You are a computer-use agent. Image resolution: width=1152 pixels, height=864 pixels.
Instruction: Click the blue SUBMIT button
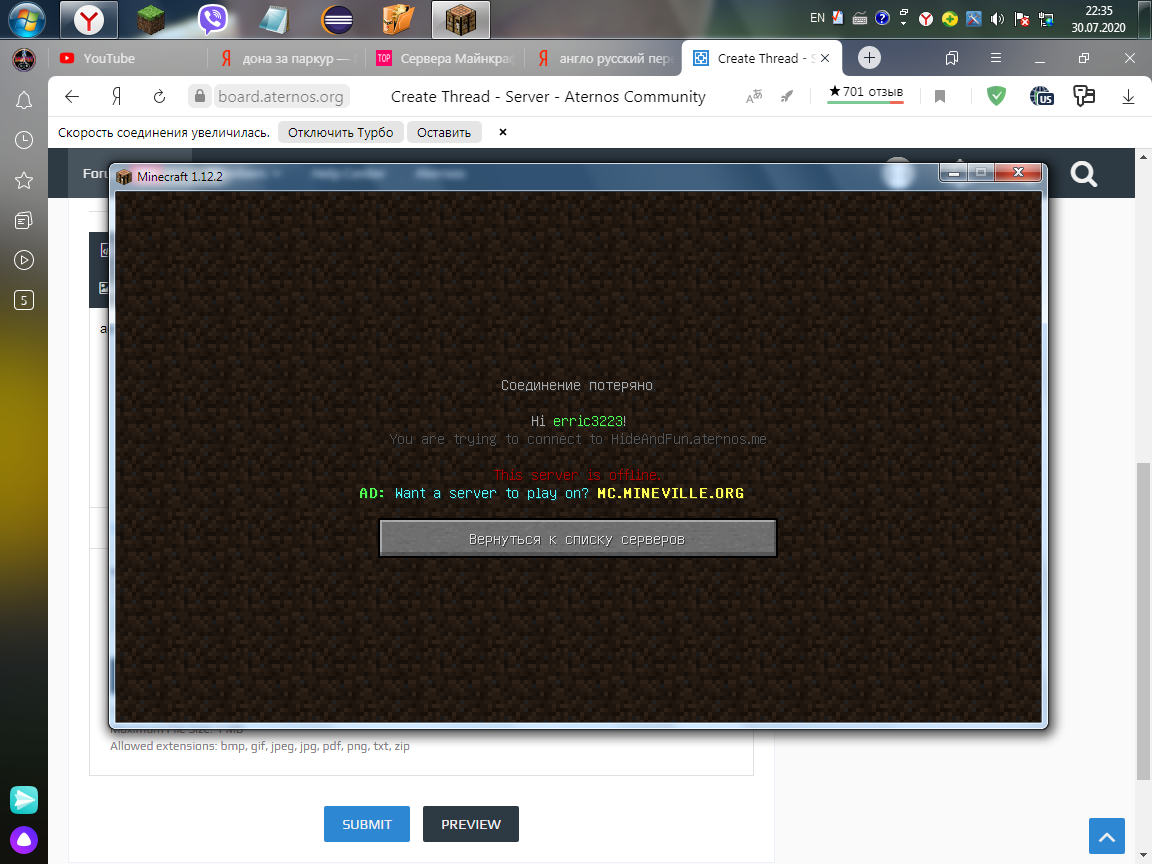[x=367, y=824]
